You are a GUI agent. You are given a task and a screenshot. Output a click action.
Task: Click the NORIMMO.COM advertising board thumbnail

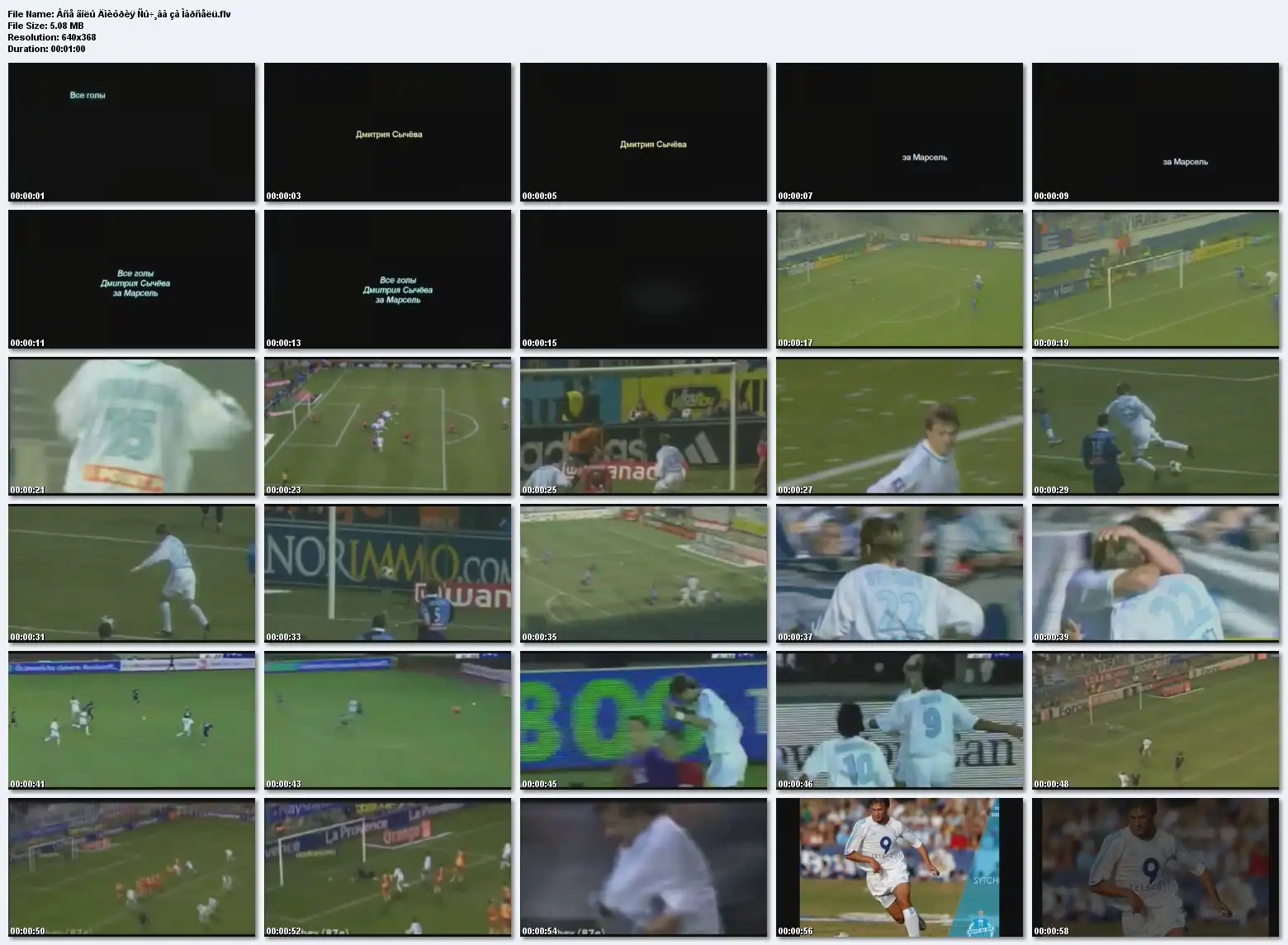pyautogui.click(x=387, y=573)
